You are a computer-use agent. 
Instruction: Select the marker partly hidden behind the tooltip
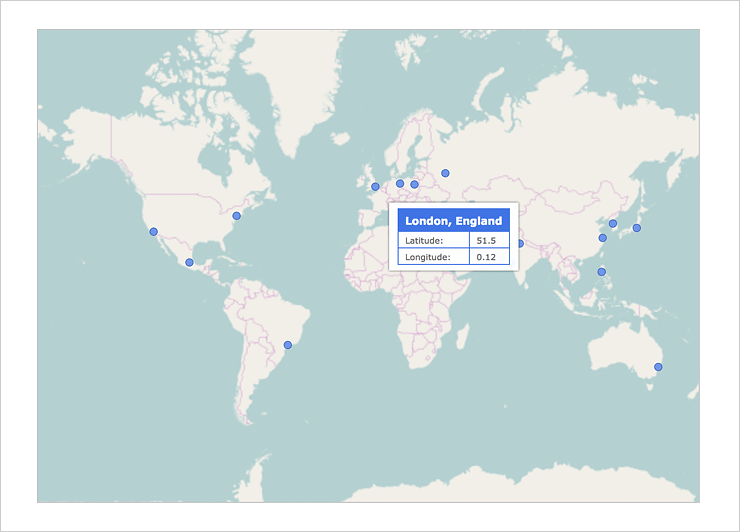521,243
